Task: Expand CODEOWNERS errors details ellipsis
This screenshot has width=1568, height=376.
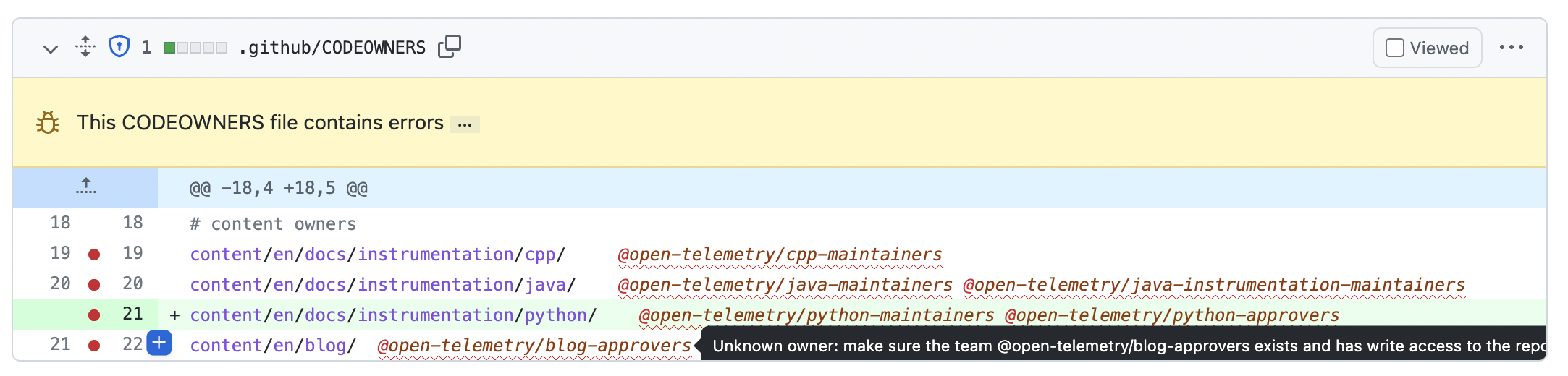Action: coord(465,124)
